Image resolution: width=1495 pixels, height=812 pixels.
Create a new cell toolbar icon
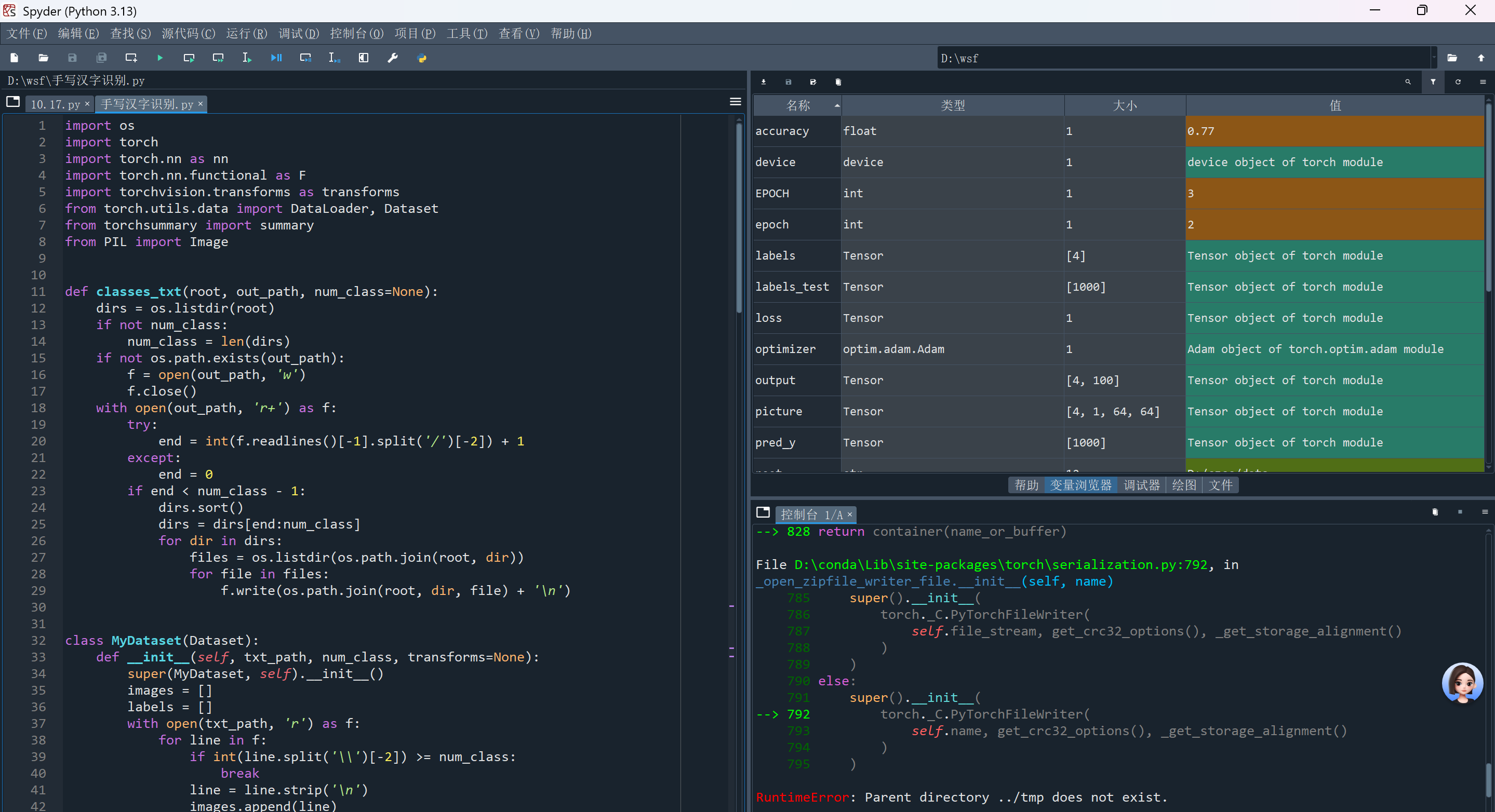tap(130, 58)
